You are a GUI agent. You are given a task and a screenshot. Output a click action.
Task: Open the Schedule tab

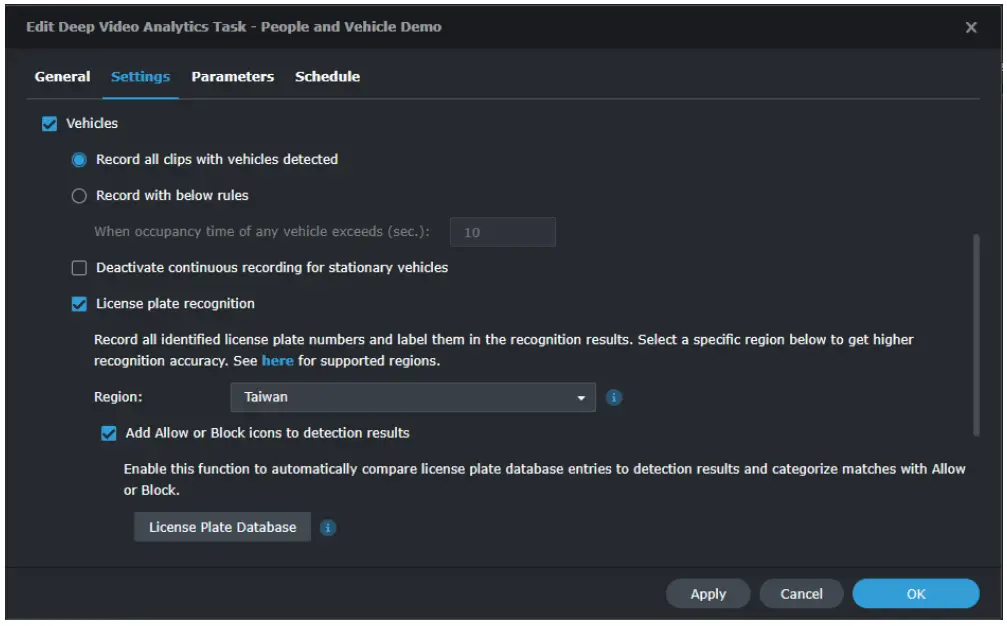point(325,76)
